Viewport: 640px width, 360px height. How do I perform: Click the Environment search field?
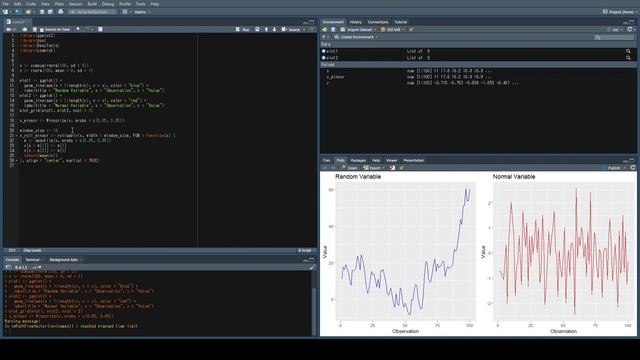tap(614, 37)
